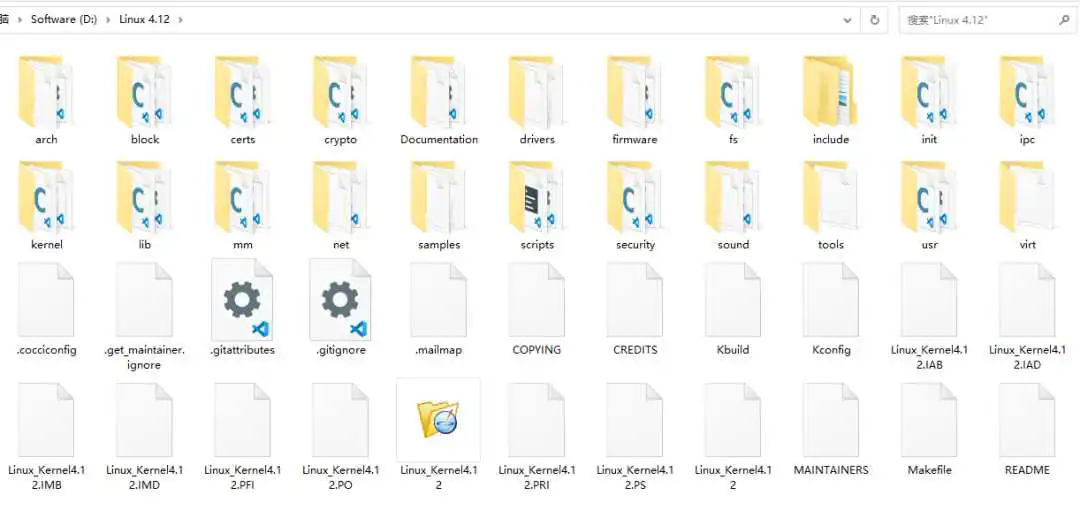Select the Source Insight Linux_Kernel4.12 project file

439,434
